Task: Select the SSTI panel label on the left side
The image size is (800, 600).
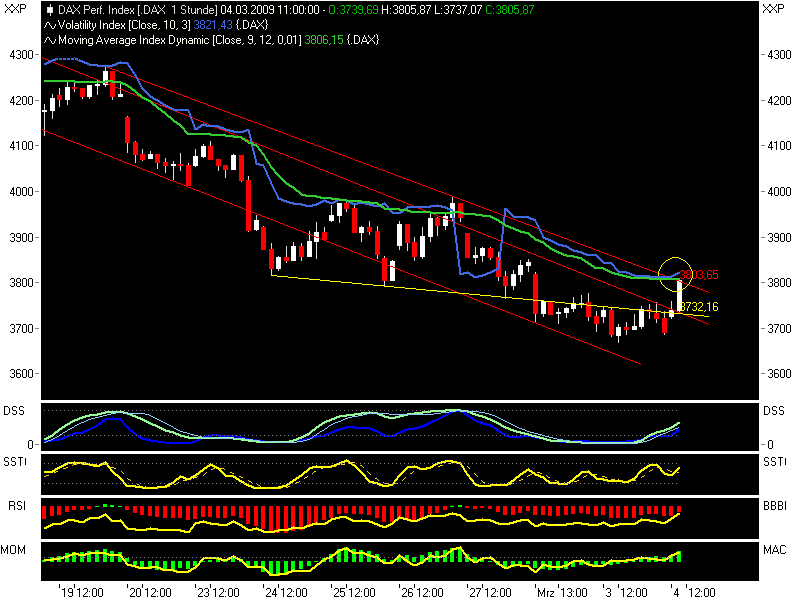Action: pyautogui.click(x=16, y=460)
